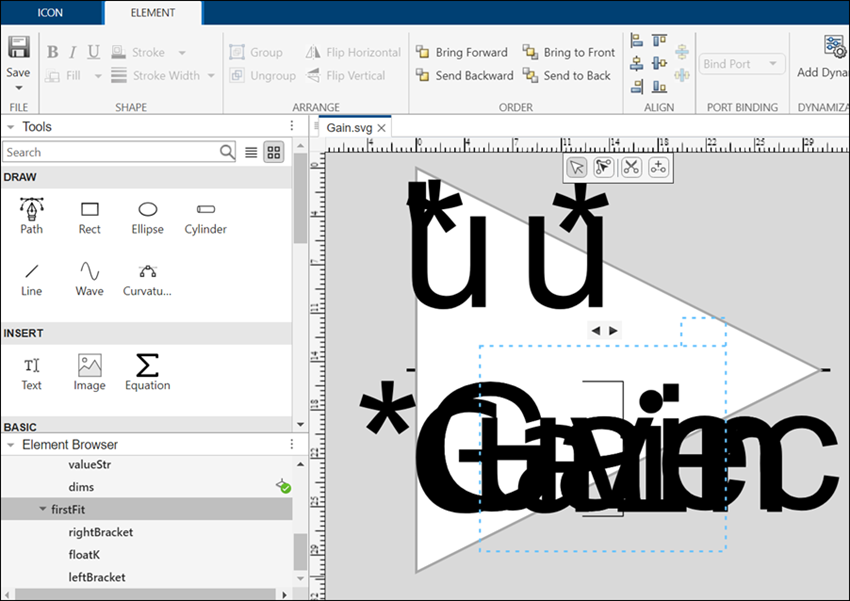The height and width of the screenshot is (601, 850).
Task: Open the Save dropdown arrow
Action: (x=18, y=88)
